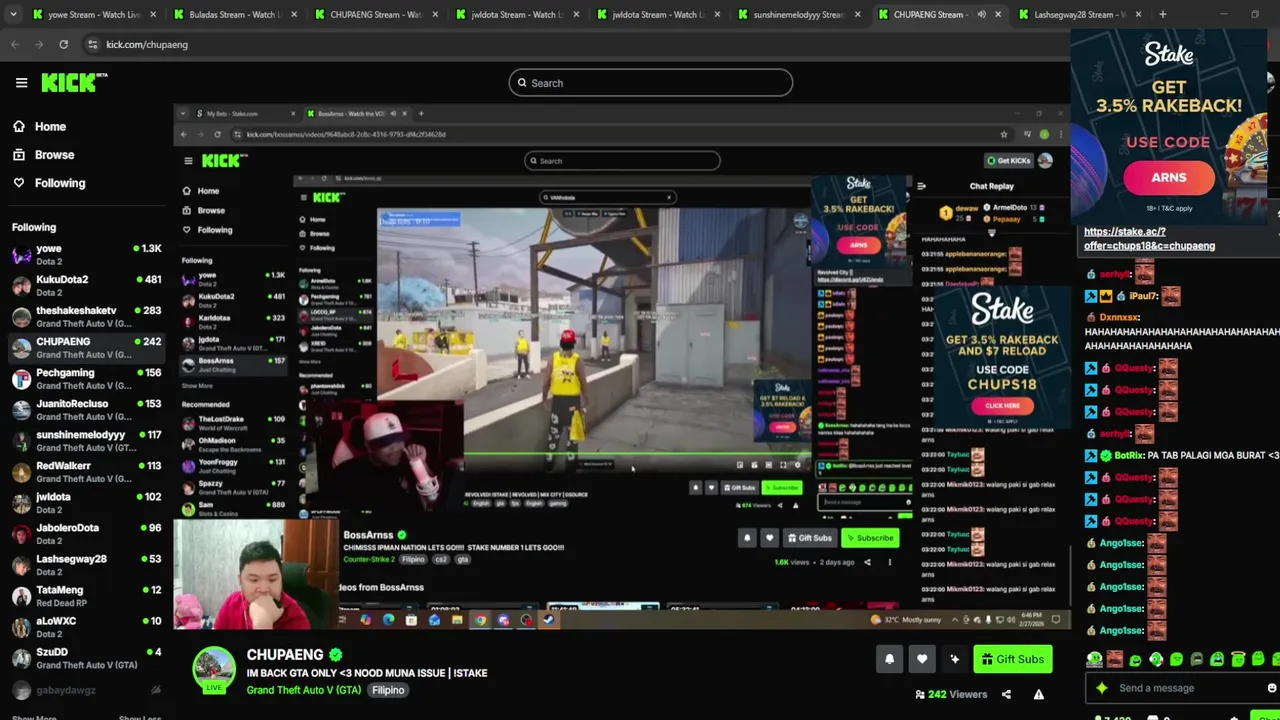The width and height of the screenshot is (1280, 720).
Task: Open sunshinemelodyyy channel in sidebar list
Action: pos(86,440)
